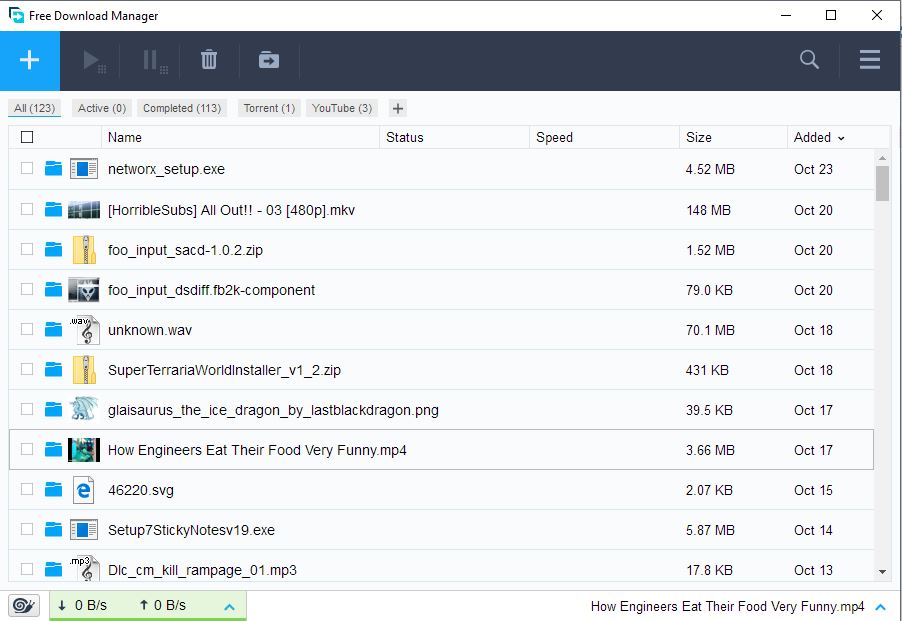Click the delete download trash icon
This screenshot has height=621, width=902.
point(208,60)
